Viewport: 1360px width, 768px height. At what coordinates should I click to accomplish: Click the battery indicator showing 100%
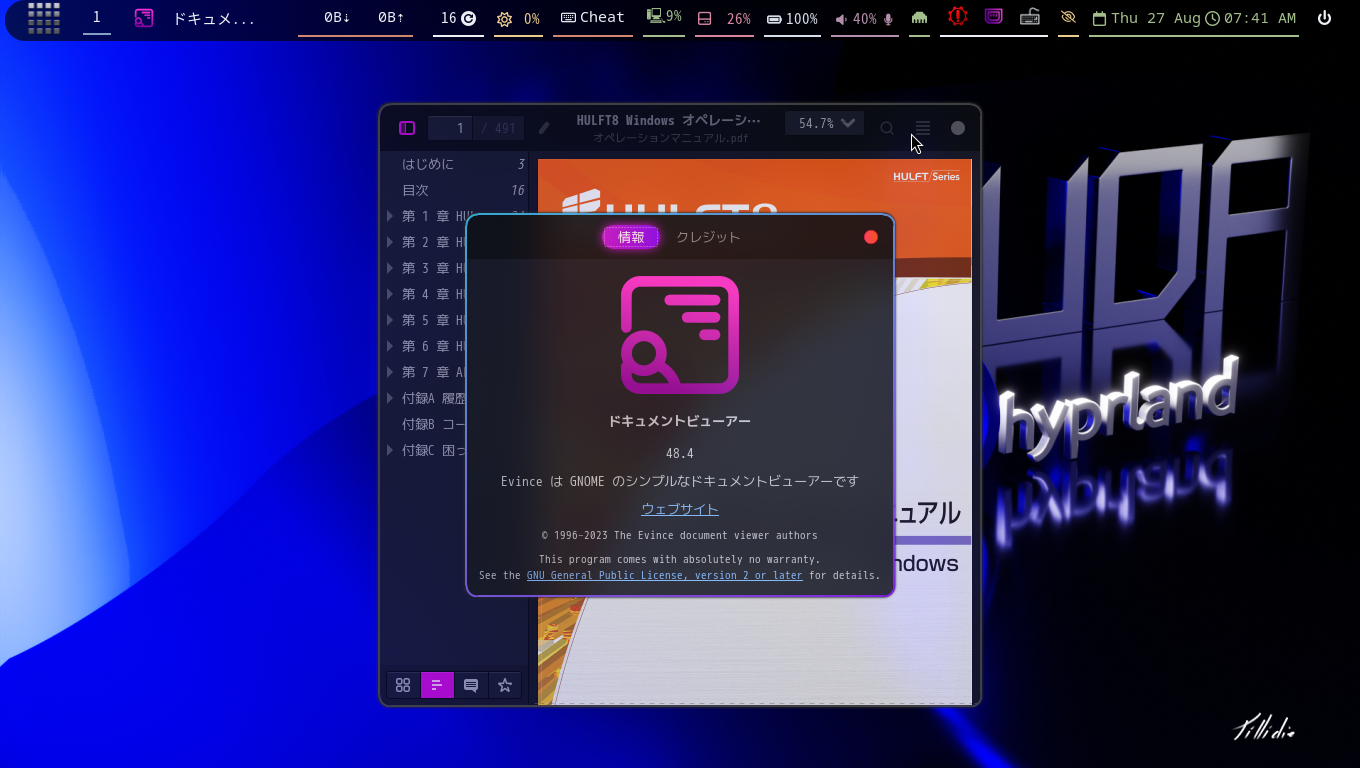tap(792, 18)
